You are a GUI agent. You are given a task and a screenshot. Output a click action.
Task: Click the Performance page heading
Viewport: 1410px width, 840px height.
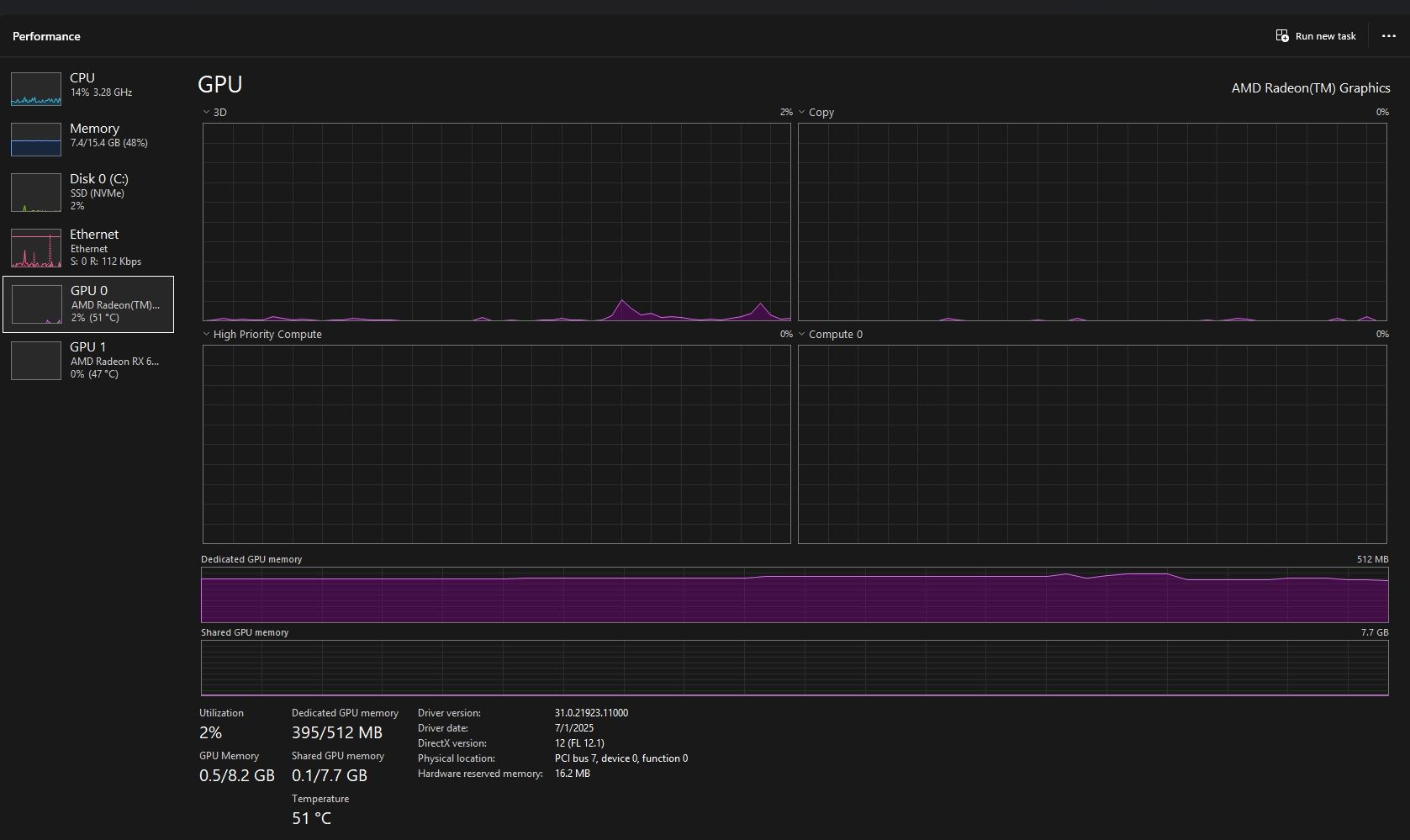(x=46, y=36)
